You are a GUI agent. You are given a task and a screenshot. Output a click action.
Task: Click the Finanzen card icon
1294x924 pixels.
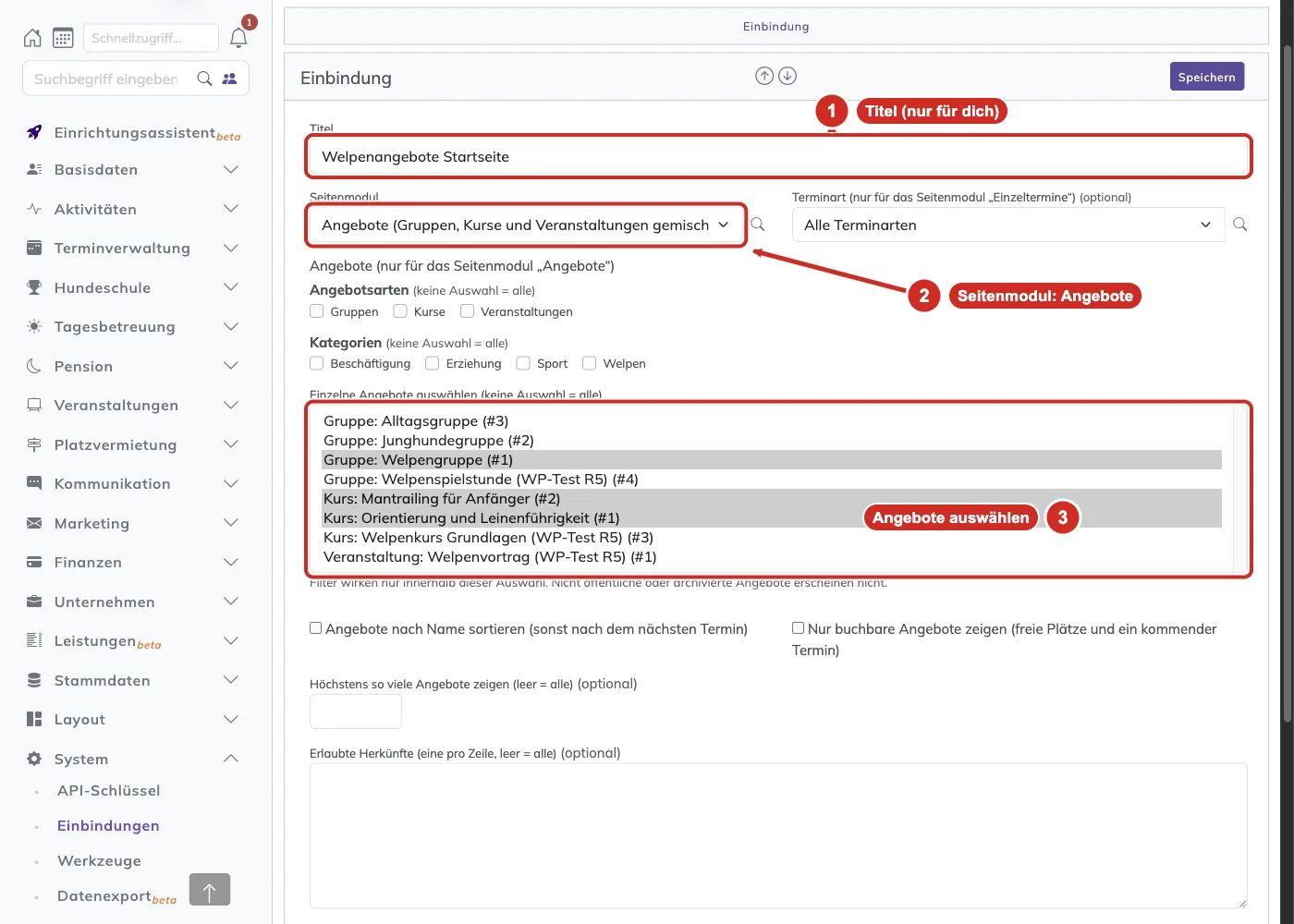(34, 562)
